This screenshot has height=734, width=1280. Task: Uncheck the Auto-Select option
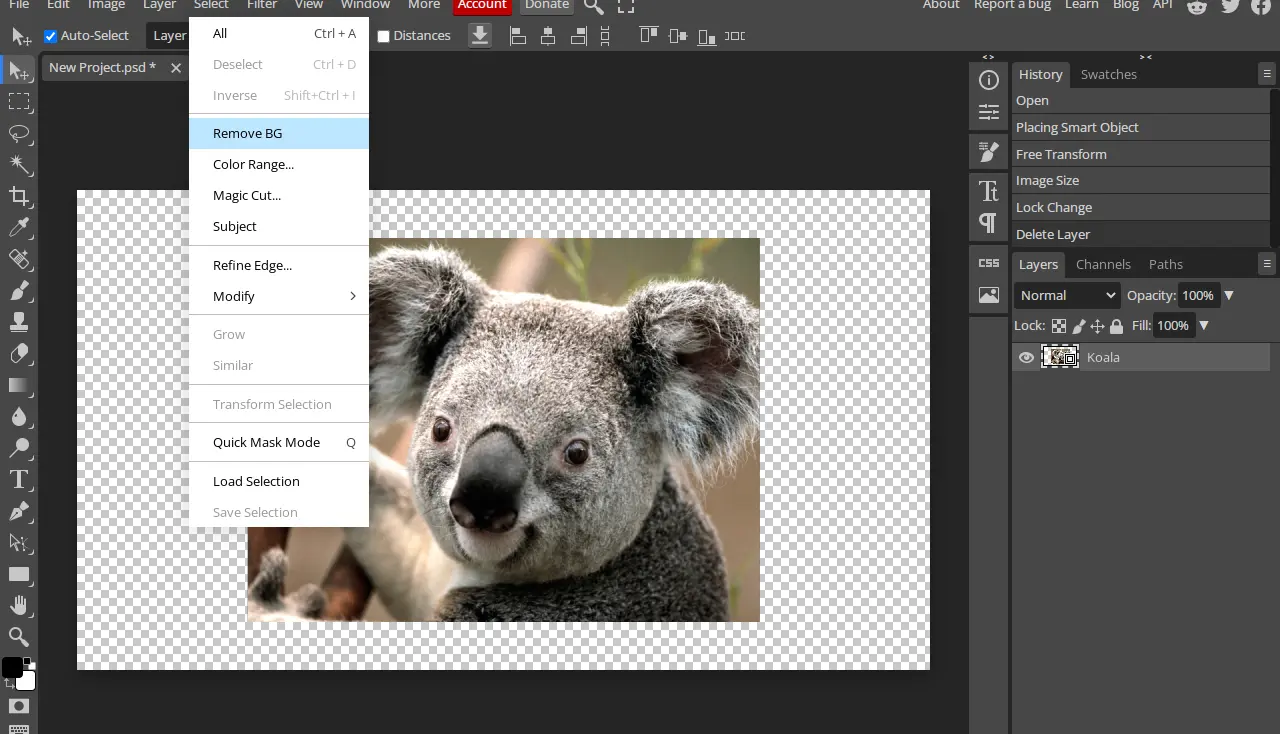coord(50,35)
